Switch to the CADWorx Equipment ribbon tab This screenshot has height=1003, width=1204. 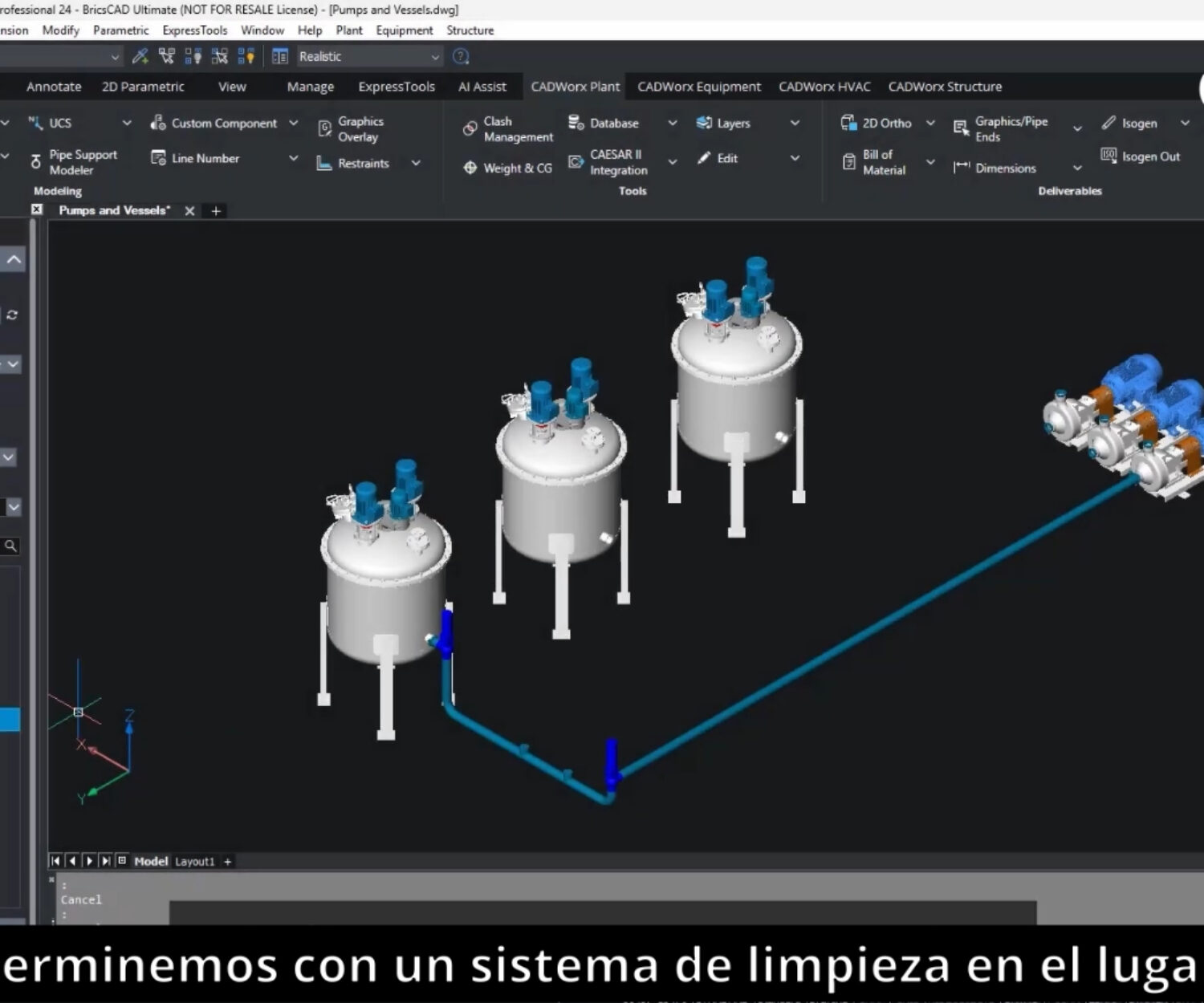(x=698, y=87)
